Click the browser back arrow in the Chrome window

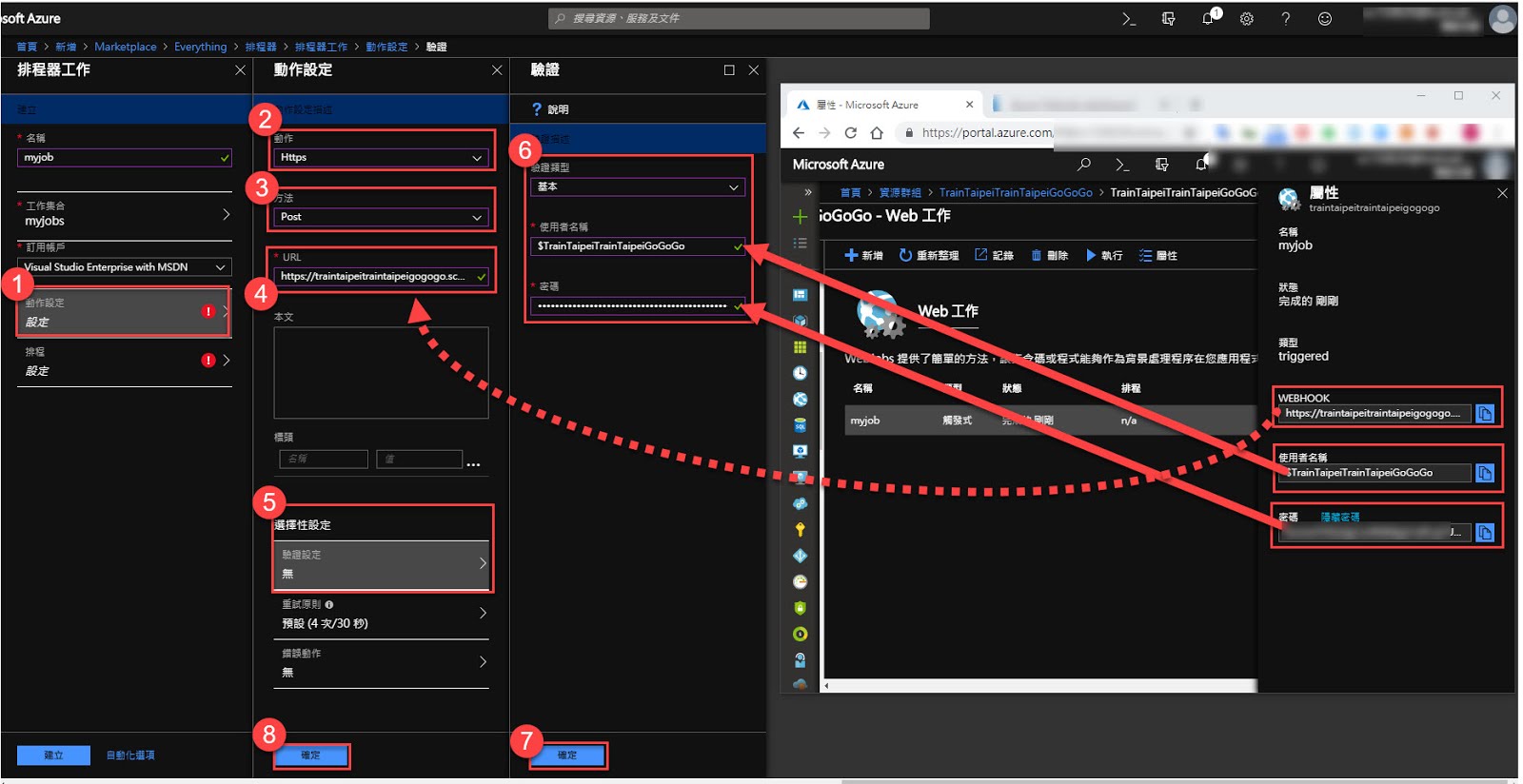(798, 132)
